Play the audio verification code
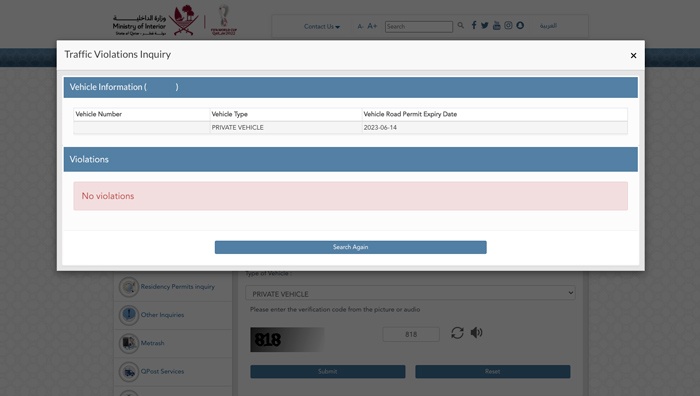700x396 pixels. point(476,333)
